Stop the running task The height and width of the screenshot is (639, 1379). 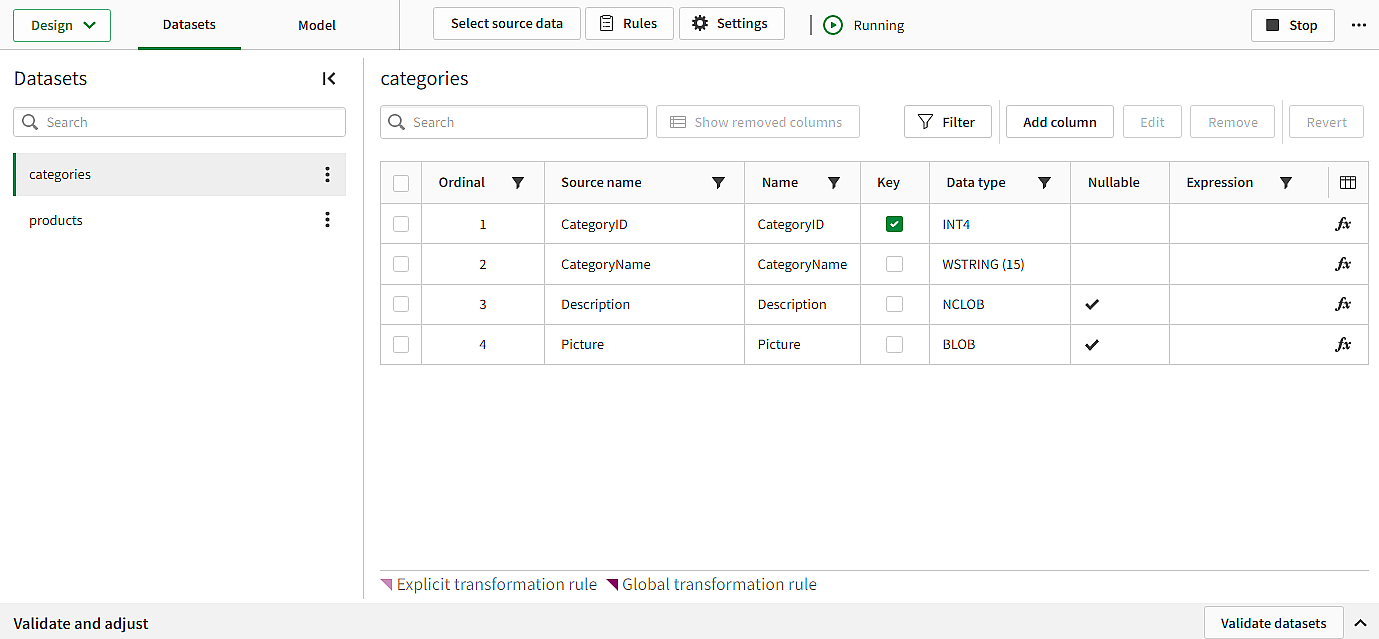1292,25
